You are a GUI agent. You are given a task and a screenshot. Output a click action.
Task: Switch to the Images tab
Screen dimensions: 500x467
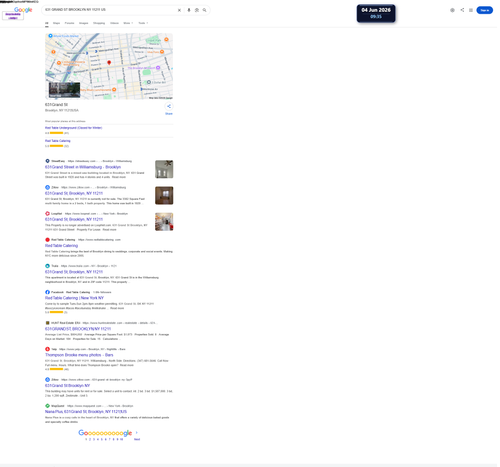pos(83,23)
